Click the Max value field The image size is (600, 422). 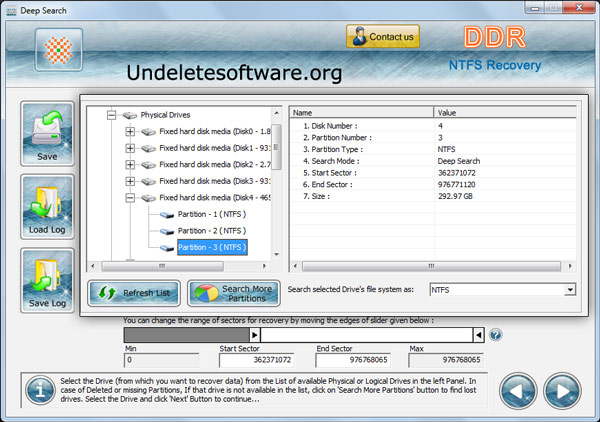coord(446,360)
